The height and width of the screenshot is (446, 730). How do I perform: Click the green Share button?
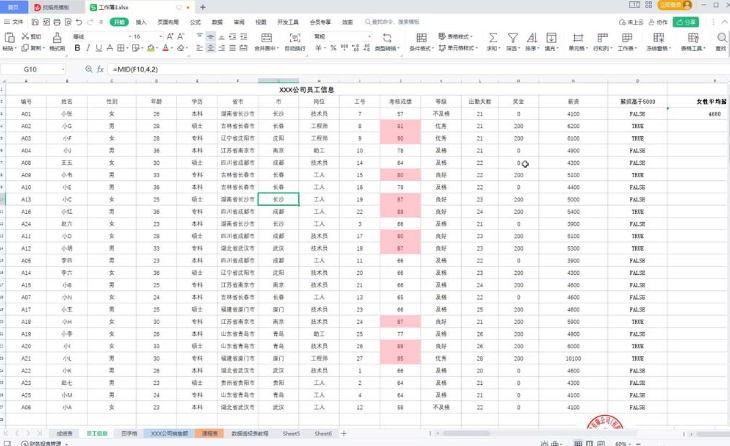pos(686,22)
